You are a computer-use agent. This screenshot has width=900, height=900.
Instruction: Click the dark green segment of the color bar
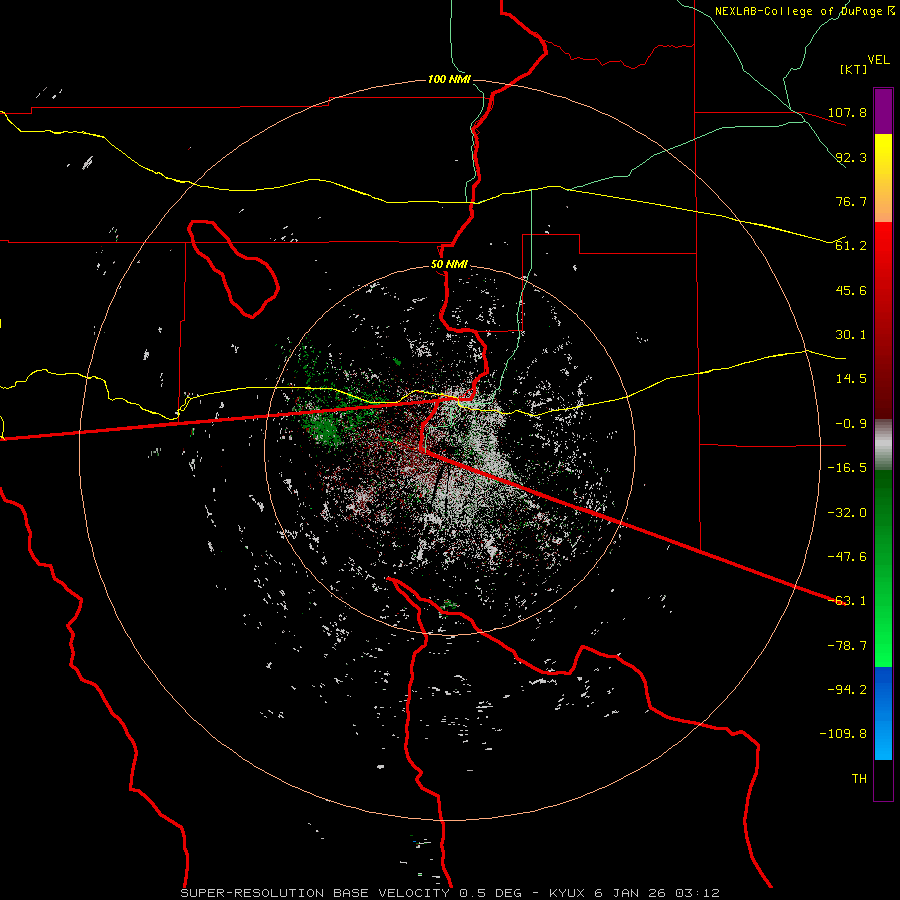883,517
